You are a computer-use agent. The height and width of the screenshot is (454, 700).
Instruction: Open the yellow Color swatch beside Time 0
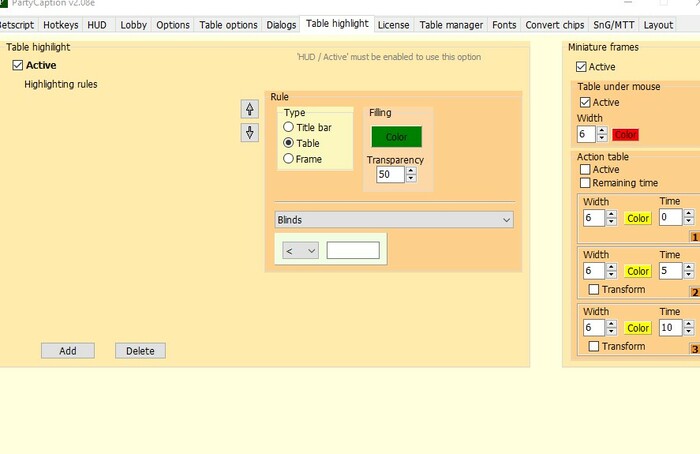tap(638, 218)
